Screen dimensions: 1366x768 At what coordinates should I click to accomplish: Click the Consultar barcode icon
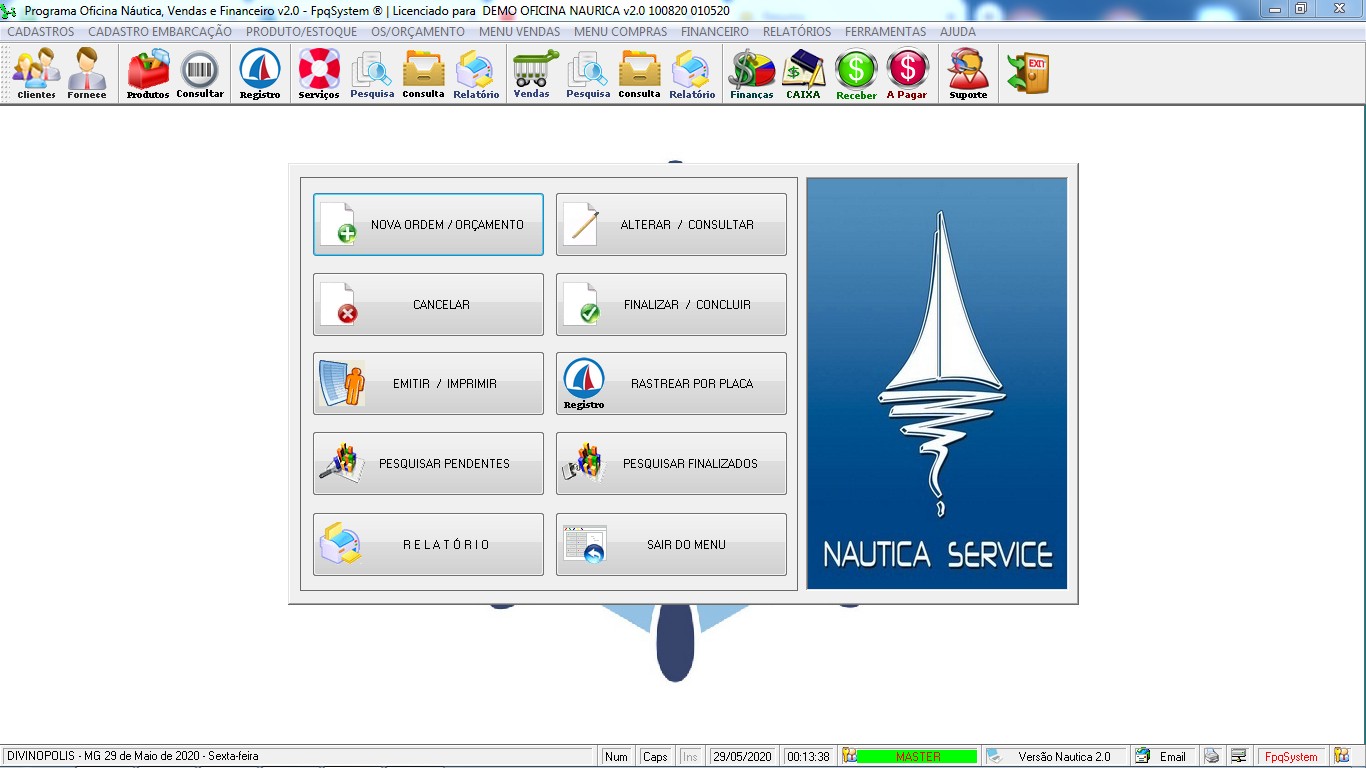pyautogui.click(x=200, y=74)
